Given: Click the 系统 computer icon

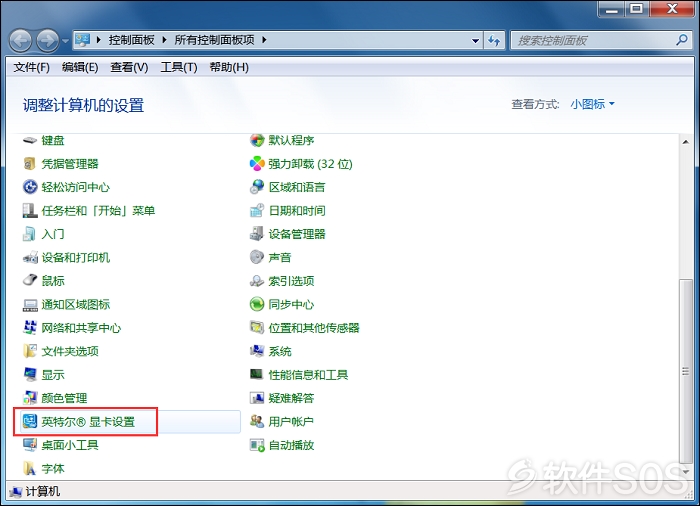Looking at the screenshot, I should [257, 351].
